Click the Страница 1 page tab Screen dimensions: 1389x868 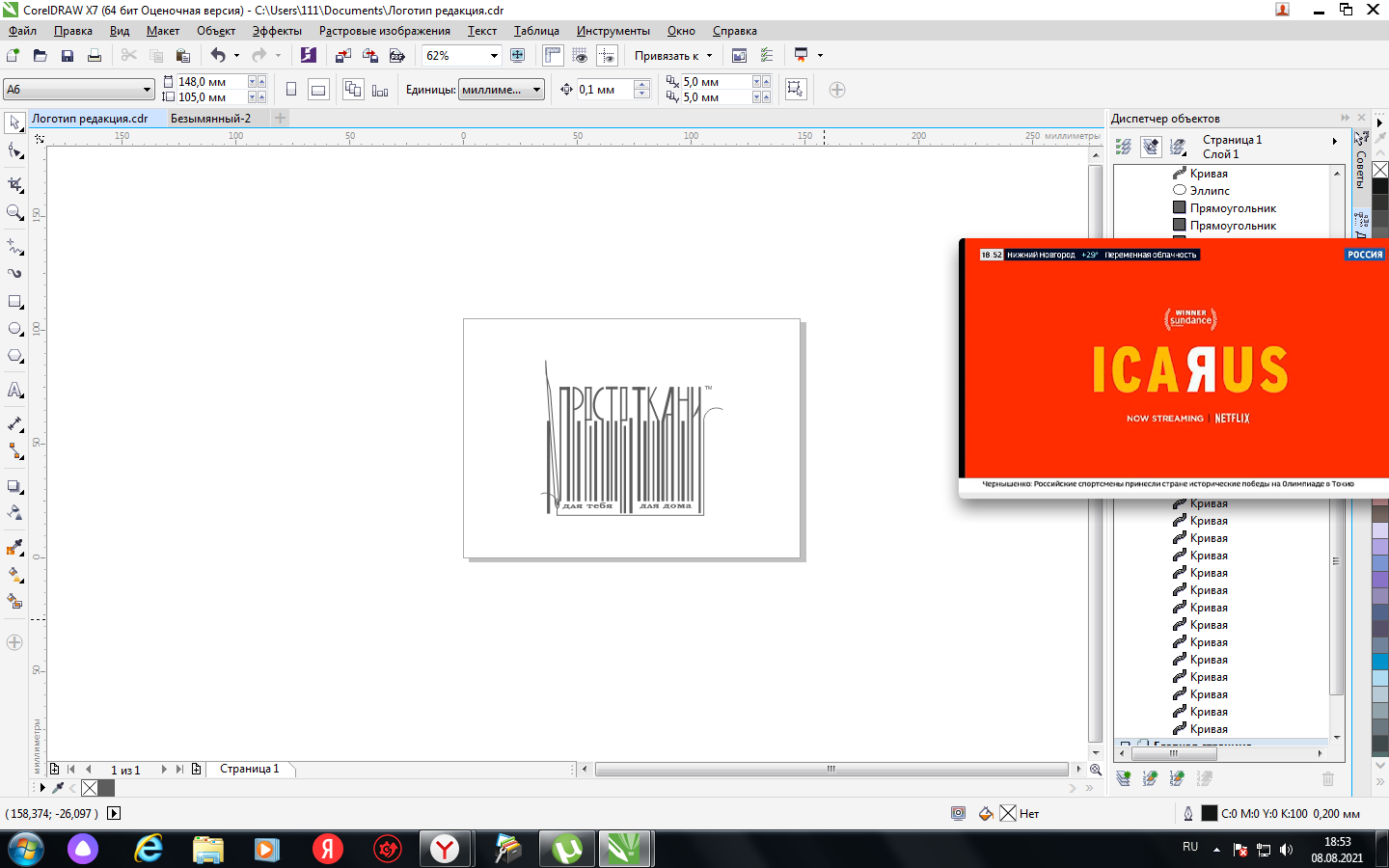pyautogui.click(x=249, y=769)
